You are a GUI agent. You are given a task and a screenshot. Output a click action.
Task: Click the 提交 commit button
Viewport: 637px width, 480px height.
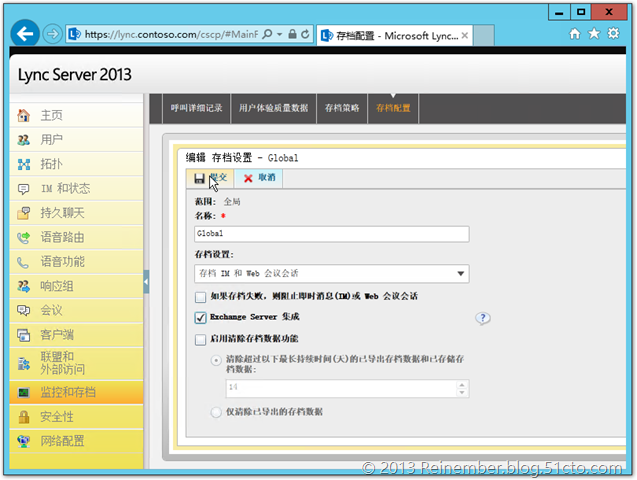point(211,177)
